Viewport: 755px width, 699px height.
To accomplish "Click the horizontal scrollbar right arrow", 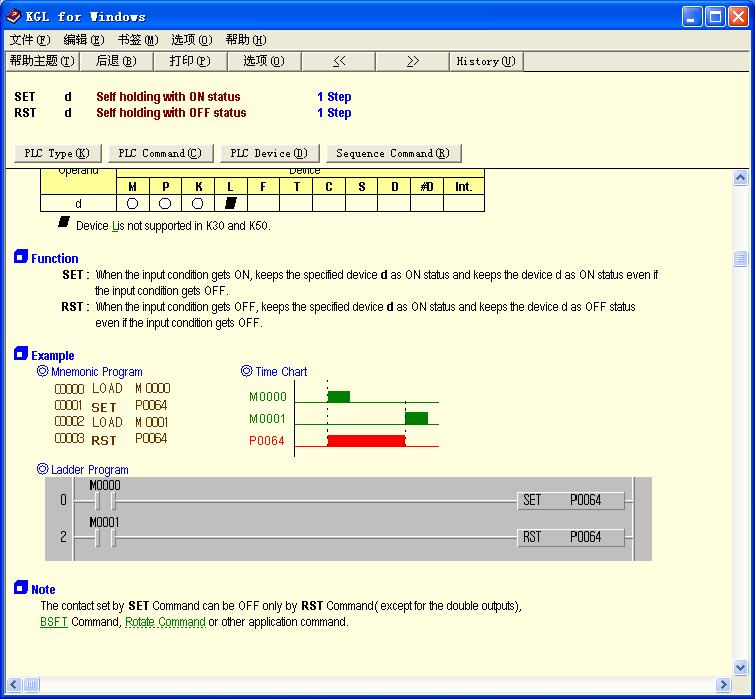I will click(x=723, y=684).
